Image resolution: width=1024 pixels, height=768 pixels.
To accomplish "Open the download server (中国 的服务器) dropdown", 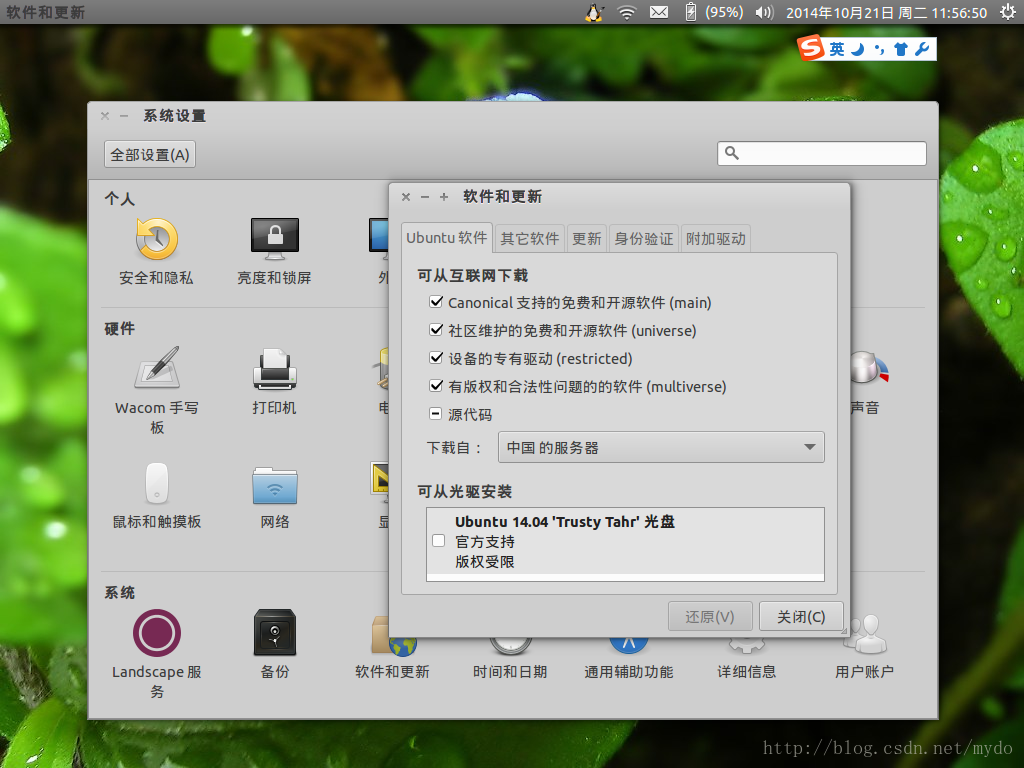I will 661,447.
